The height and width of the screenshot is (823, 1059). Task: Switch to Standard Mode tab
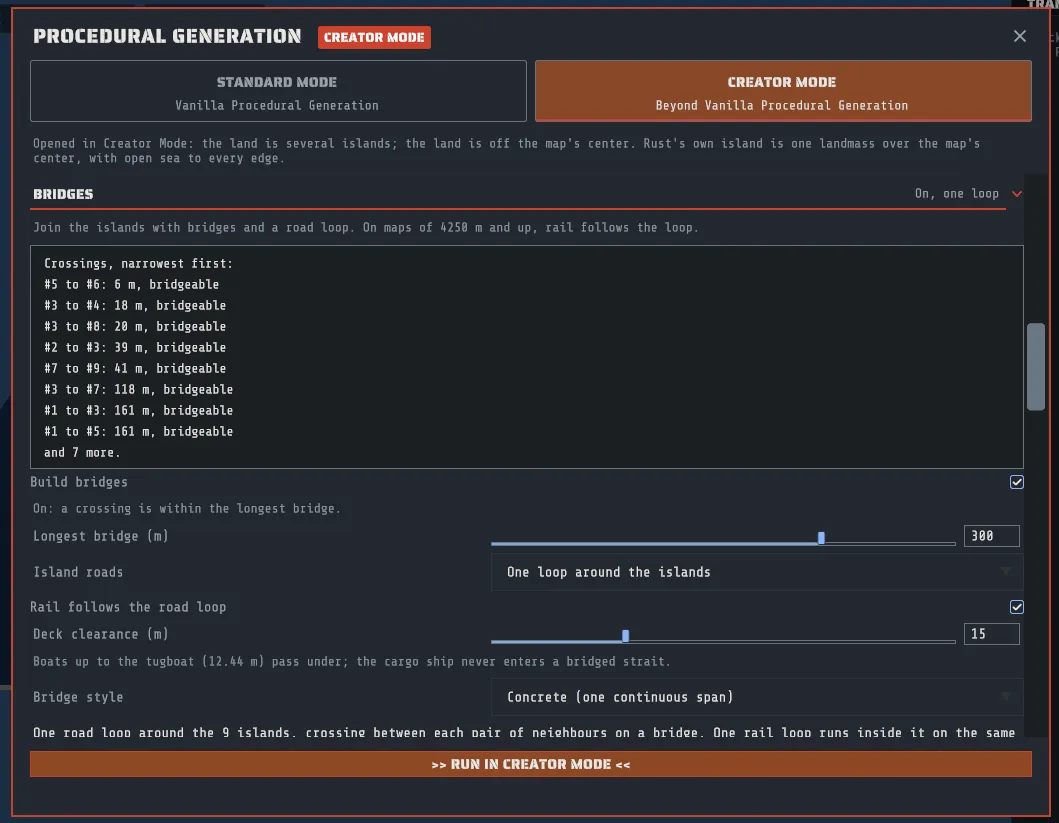[278, 91]
